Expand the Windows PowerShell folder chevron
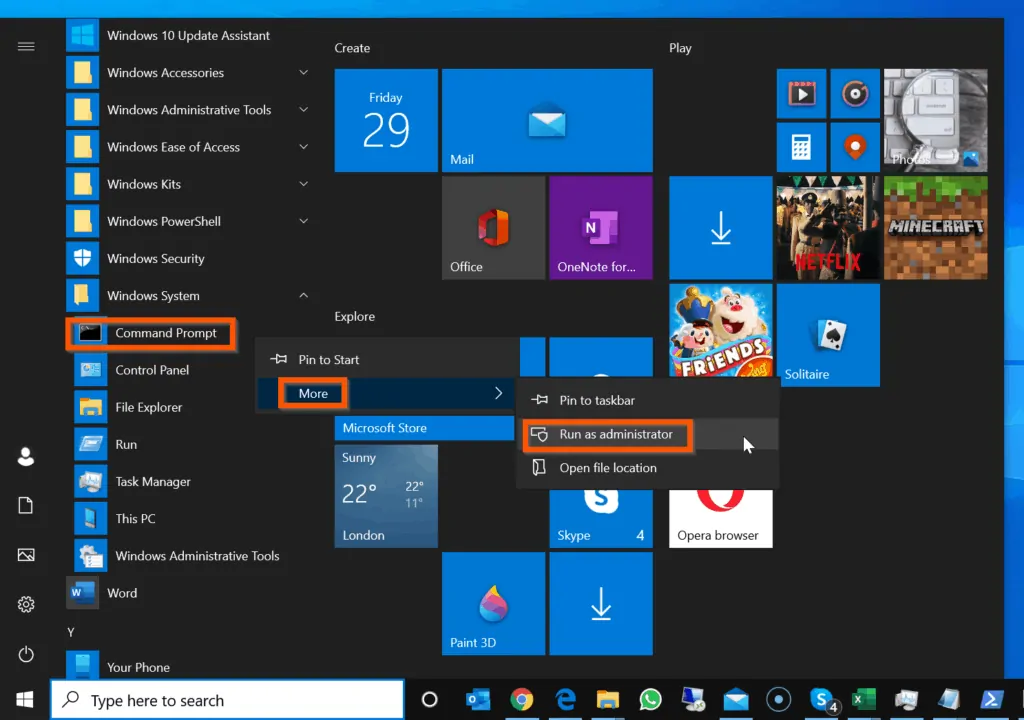Image resolution: width=1024 pixels, height=720 pixels. pyautogui.click(x=304, y=221)
